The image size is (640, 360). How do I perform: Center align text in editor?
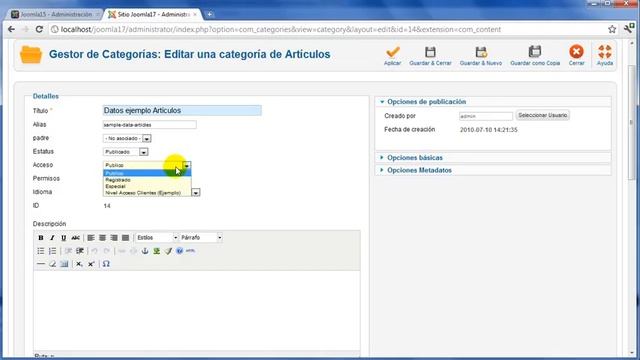[x=102, y=238]
